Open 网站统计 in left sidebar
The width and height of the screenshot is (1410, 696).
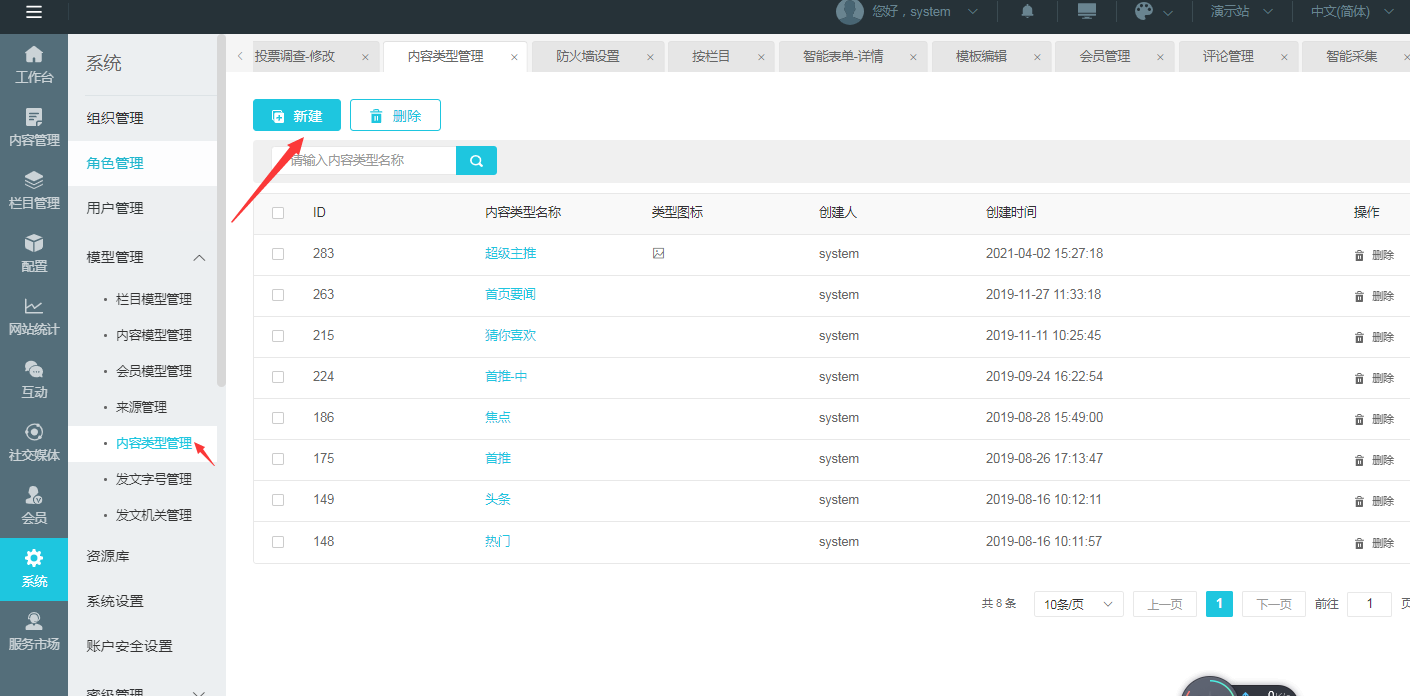click(34, 317)
